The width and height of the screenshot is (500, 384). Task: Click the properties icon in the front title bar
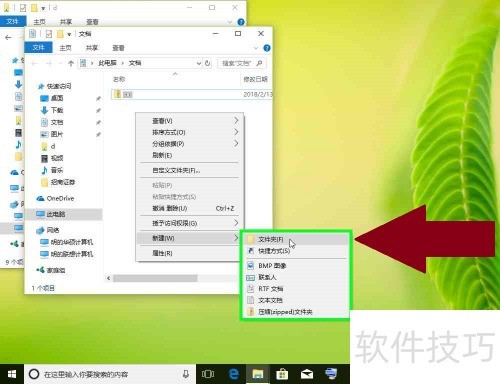(x=49, y=34)
